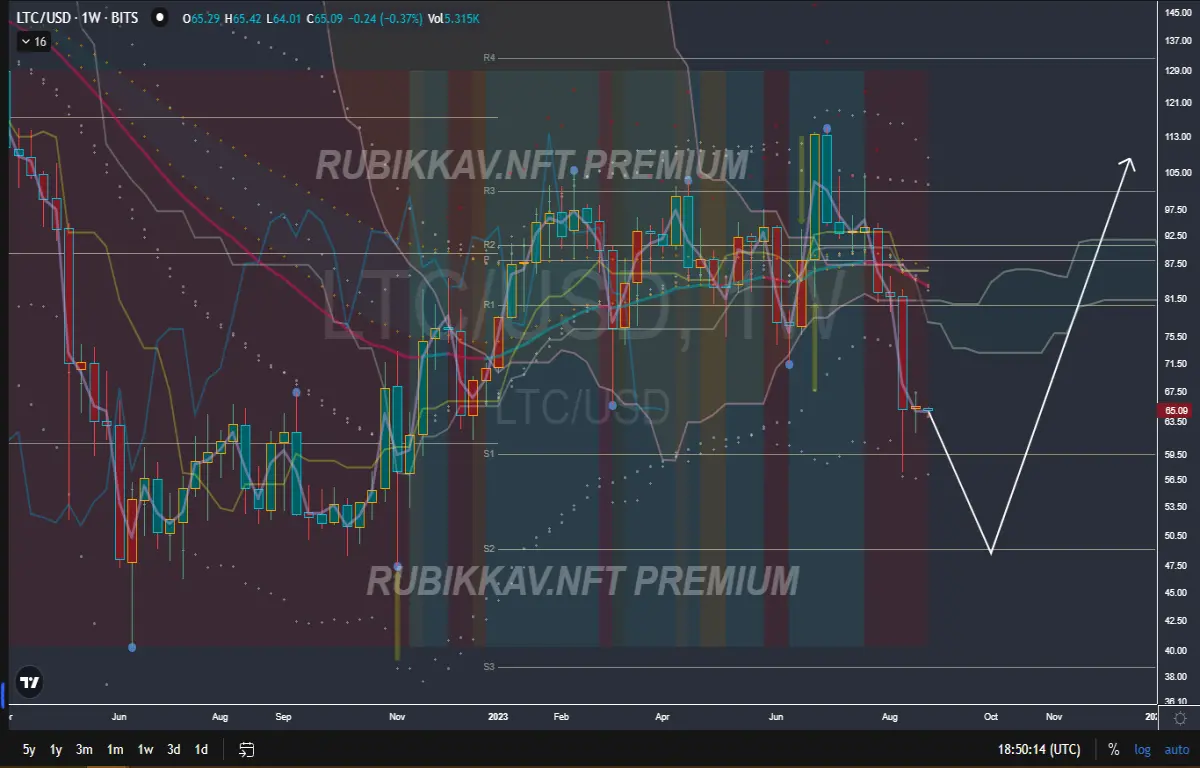Open the Go to date calendar icon
Screen dimensions: 1200x768
pyautogui.click(x=247, y=749)
